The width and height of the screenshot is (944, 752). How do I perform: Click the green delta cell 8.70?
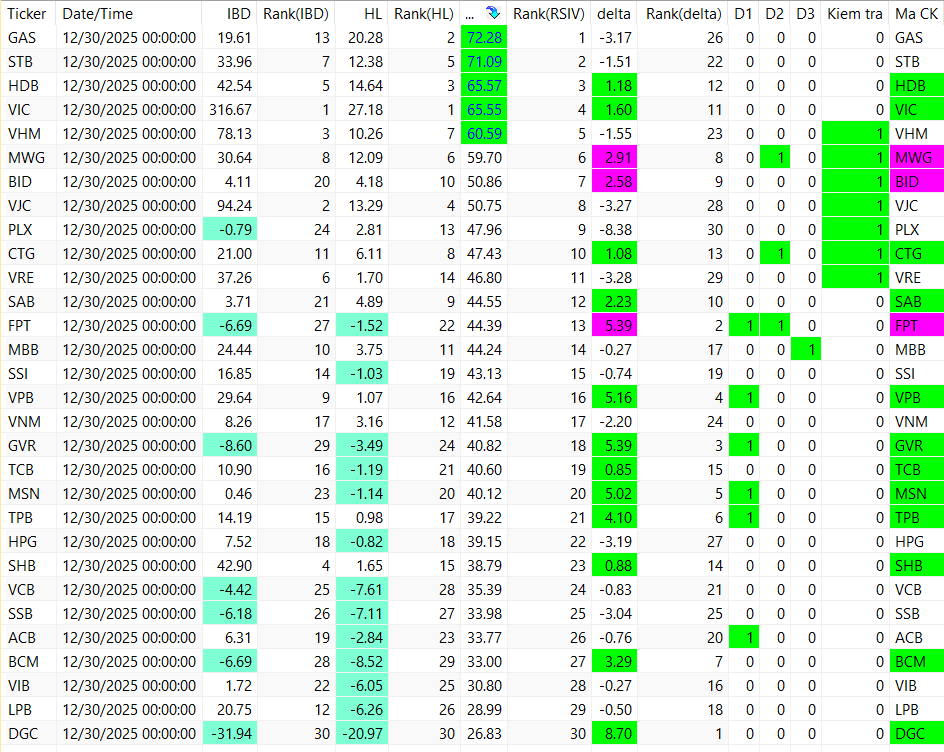pos(615,734)
